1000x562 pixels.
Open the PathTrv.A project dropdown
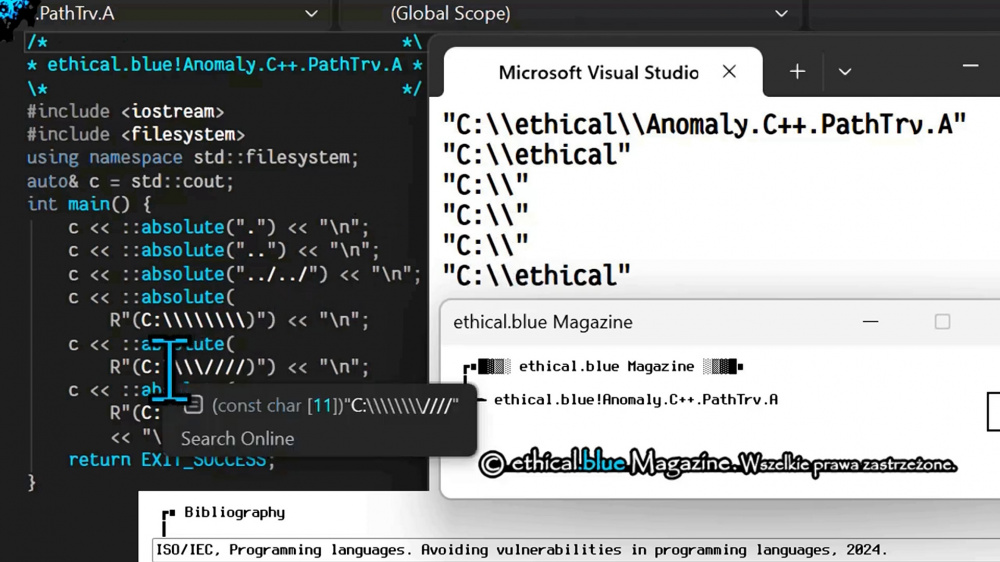point(311,14)
